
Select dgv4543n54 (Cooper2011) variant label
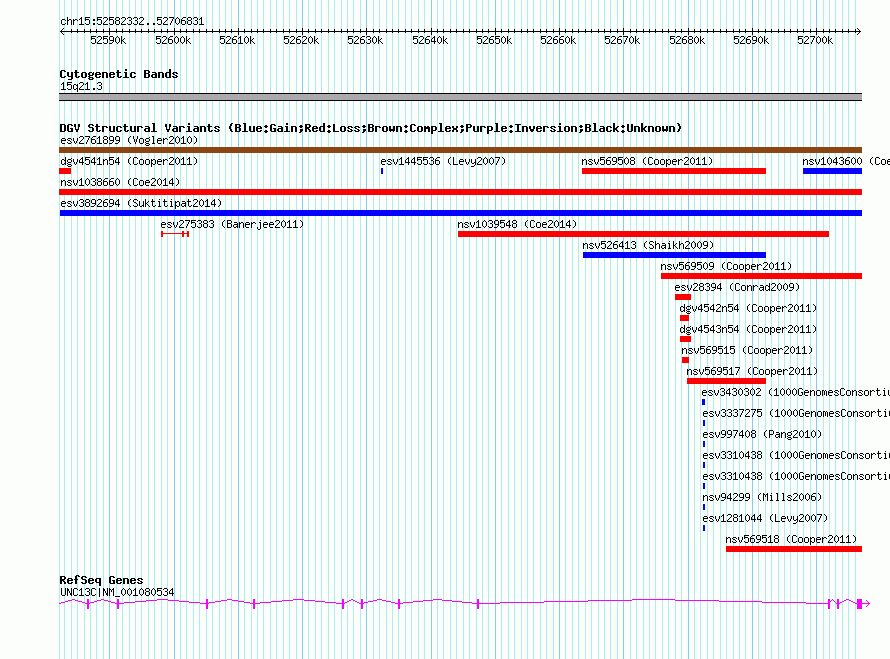click(748, 329)
